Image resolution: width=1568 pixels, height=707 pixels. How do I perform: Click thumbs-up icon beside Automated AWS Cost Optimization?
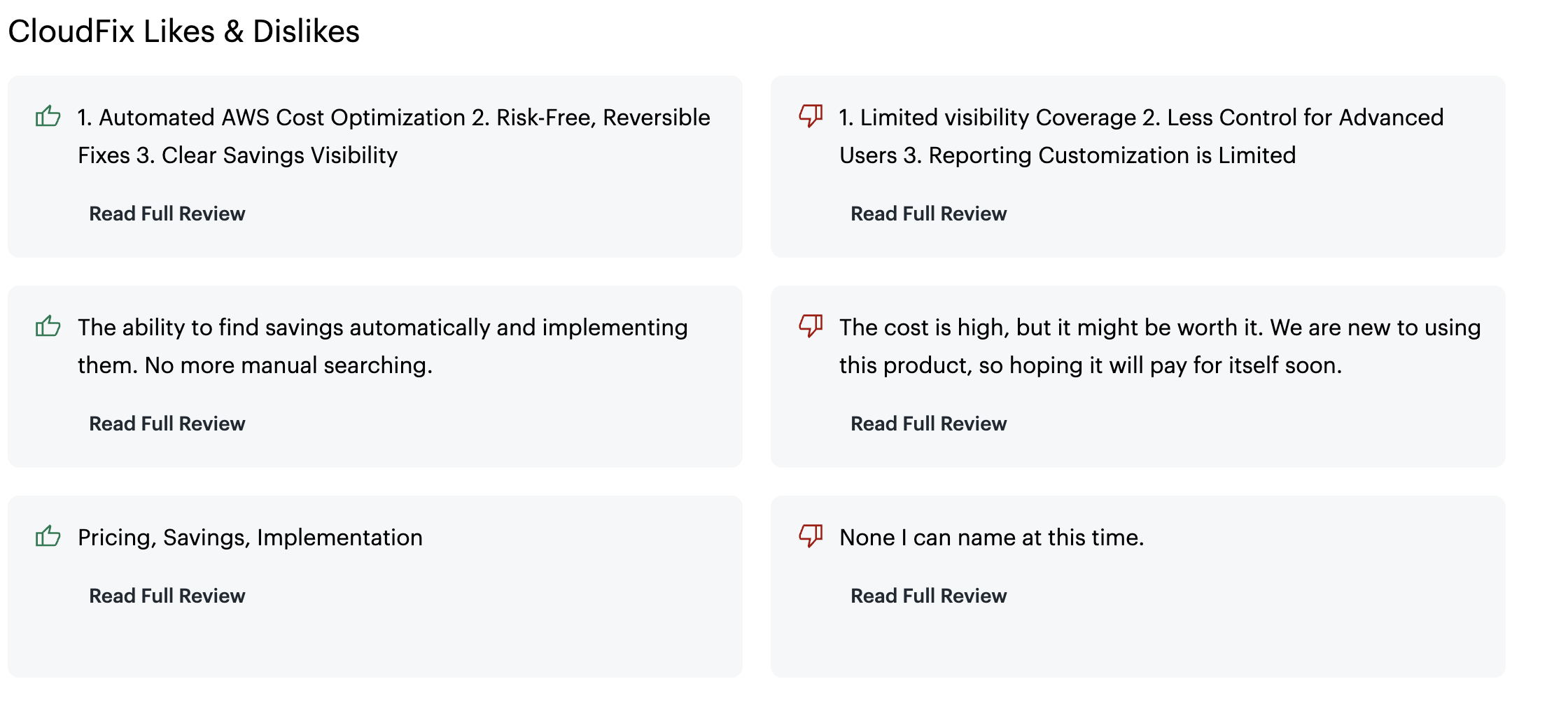48,115
